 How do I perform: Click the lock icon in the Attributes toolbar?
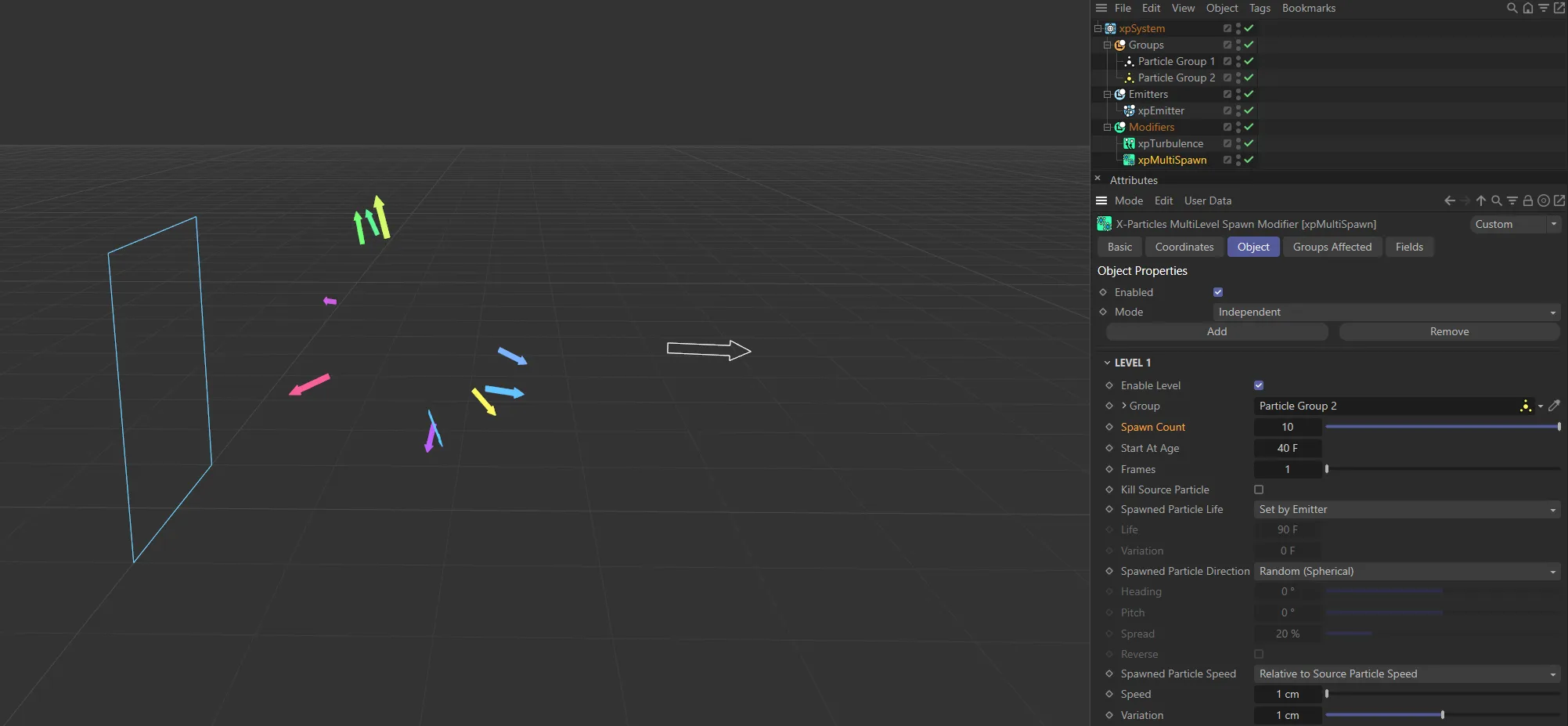[x=1527, y=200]
